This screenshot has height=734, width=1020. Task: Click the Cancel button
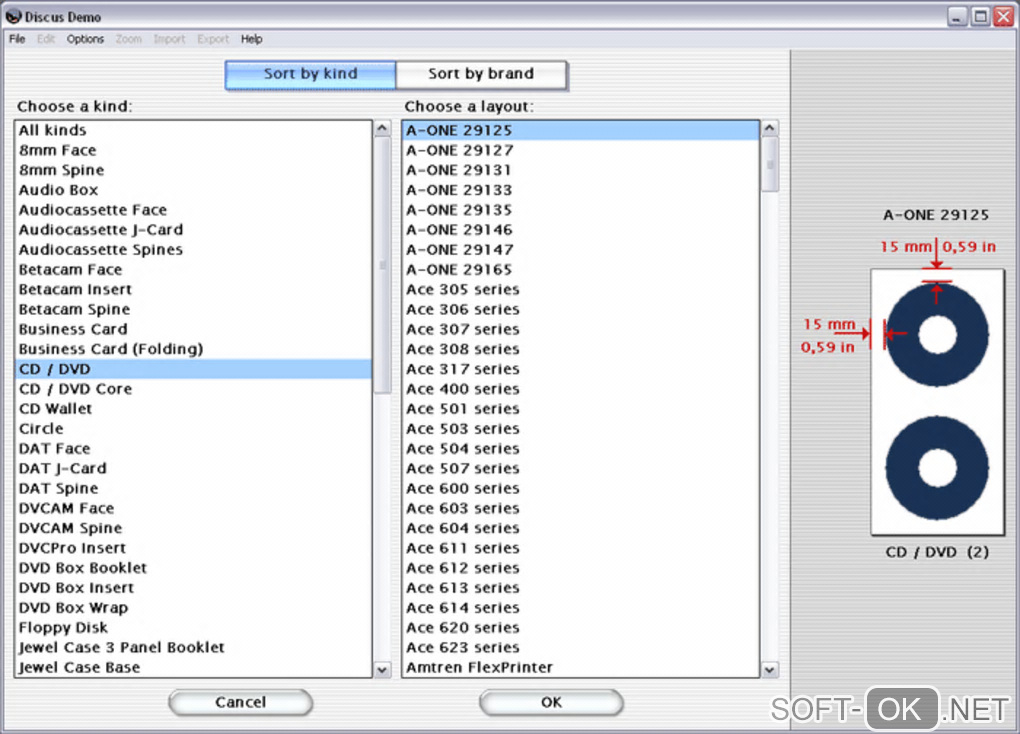click(x=241, y=702)
